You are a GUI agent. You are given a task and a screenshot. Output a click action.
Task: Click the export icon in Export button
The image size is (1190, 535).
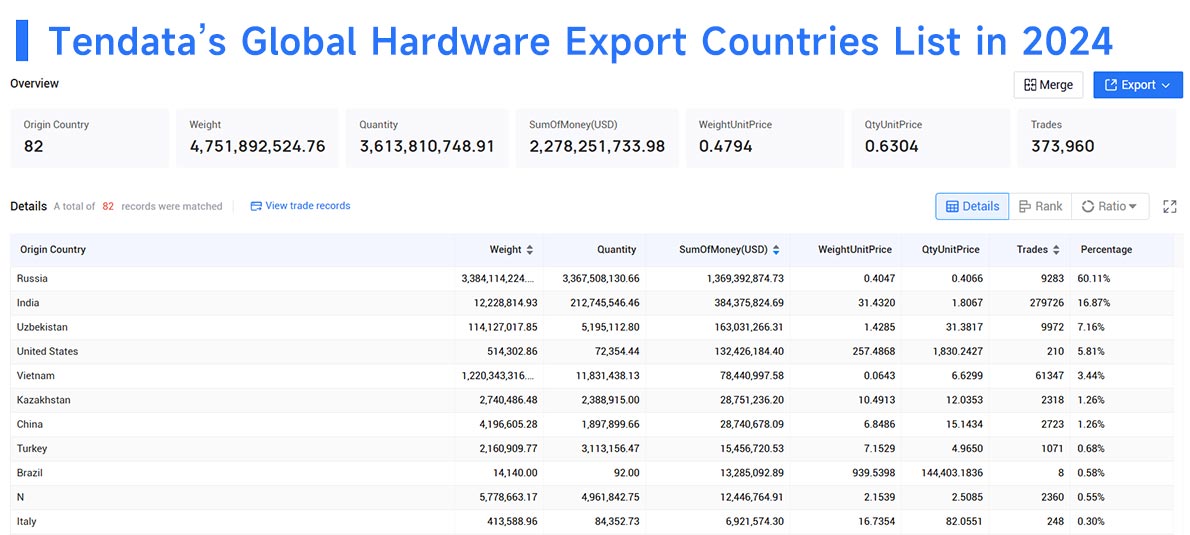[1111, 85]
